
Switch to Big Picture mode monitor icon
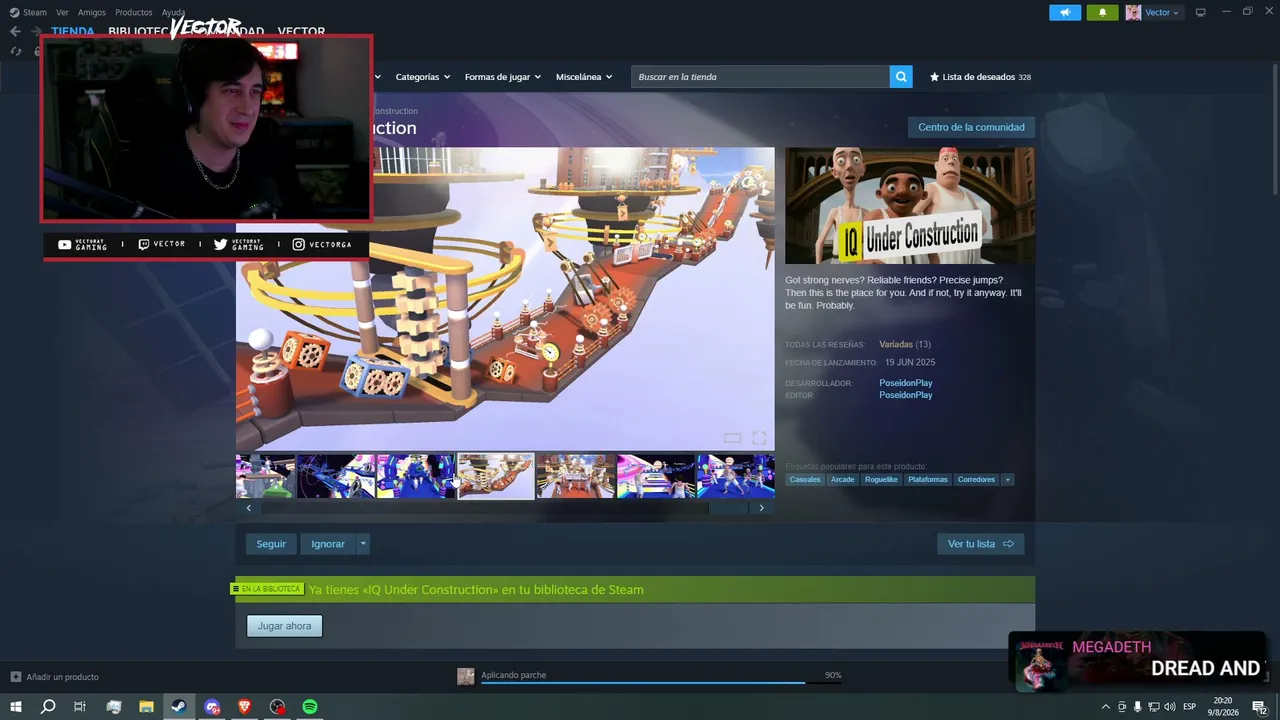(1201, 12)
